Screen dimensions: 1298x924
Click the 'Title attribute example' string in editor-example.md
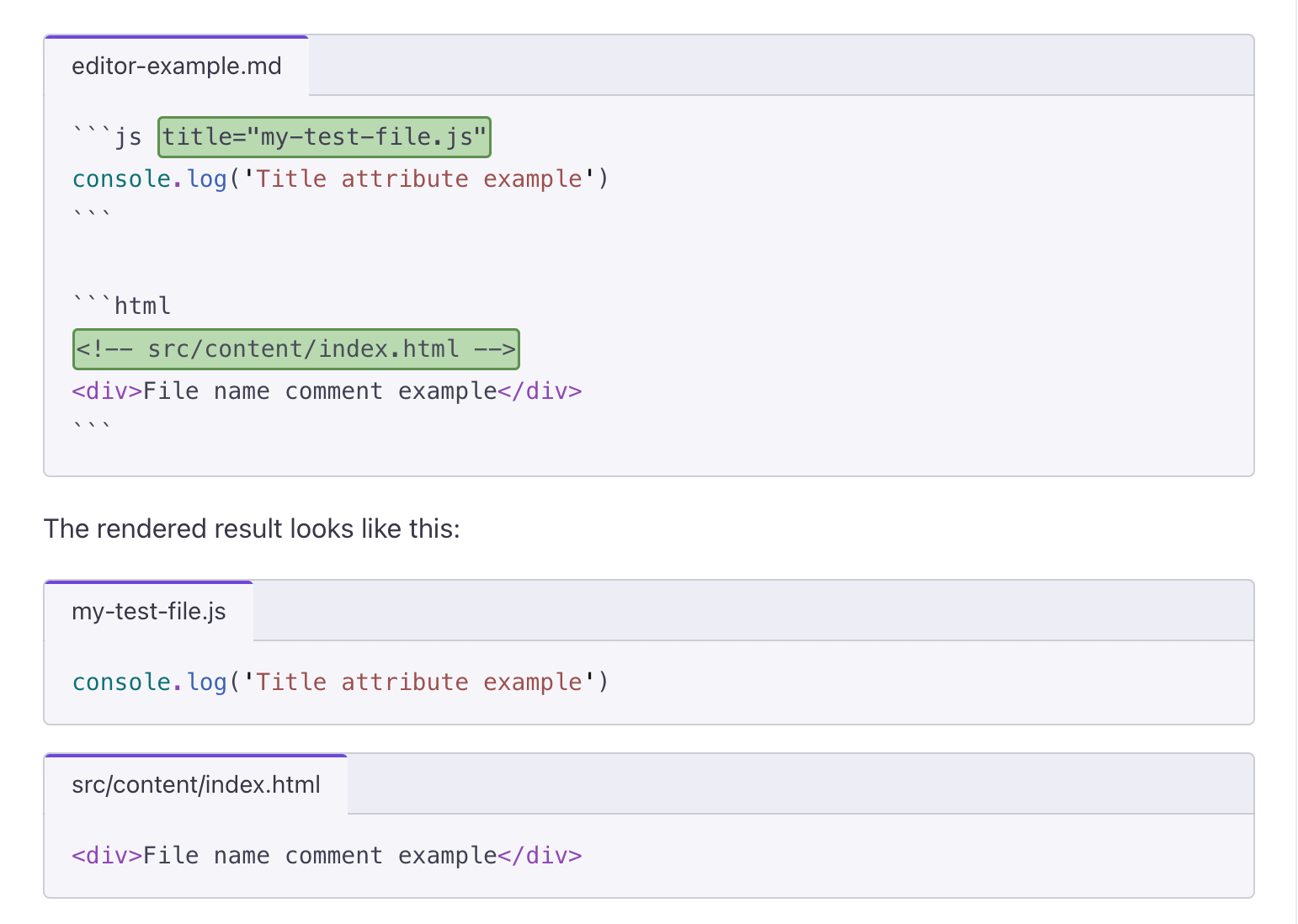coord(419,179)
